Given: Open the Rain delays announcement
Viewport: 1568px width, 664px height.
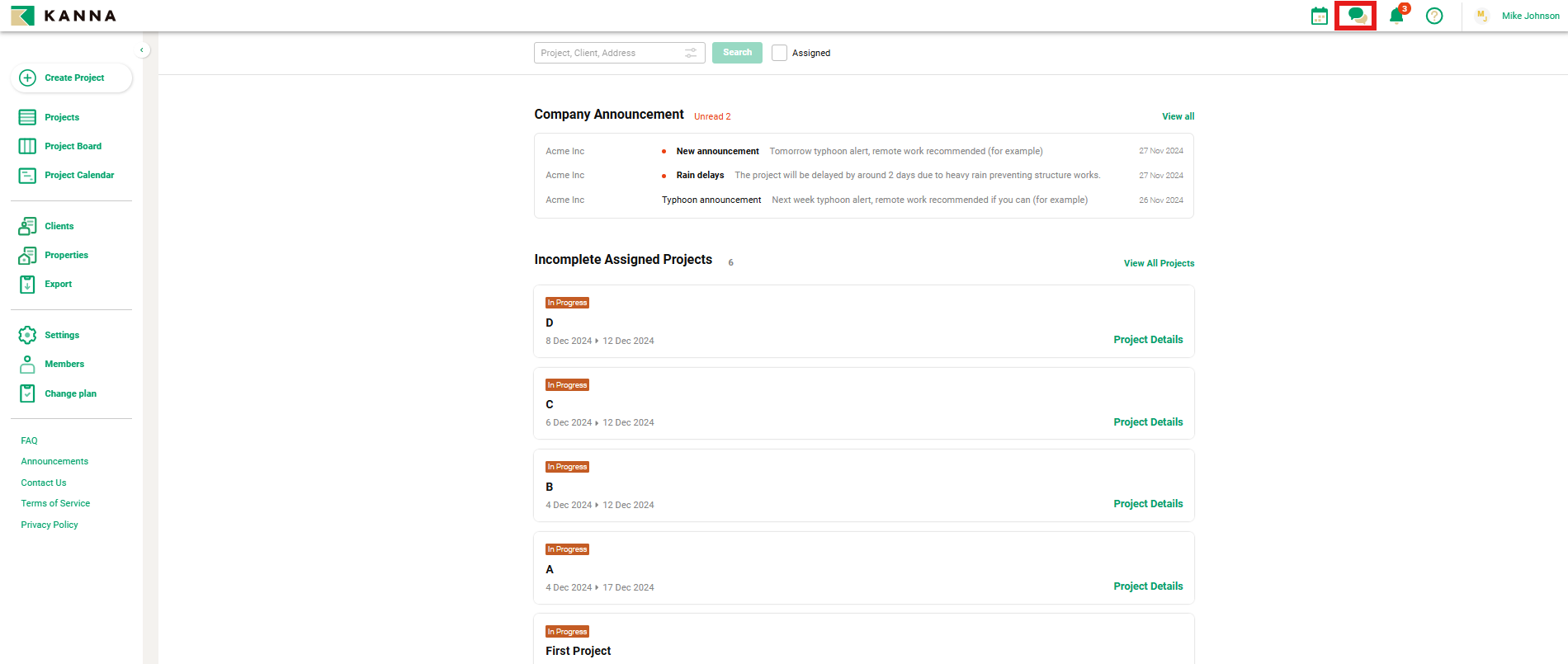Looking at the screenshot, I should click(x=700, y=175).
